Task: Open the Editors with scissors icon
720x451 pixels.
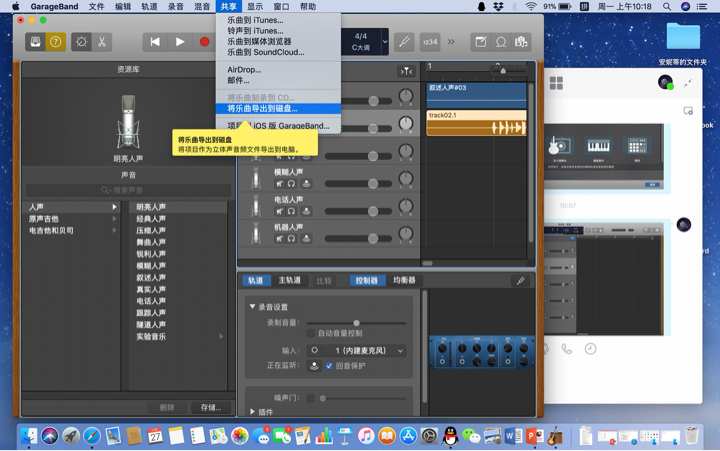Action: [101, 42]
